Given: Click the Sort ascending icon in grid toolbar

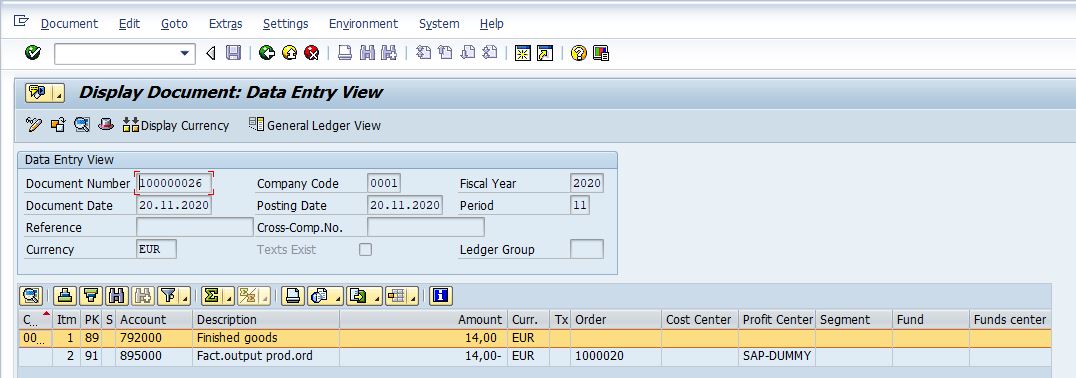Looking at the screenshot, I should (65, 296).
